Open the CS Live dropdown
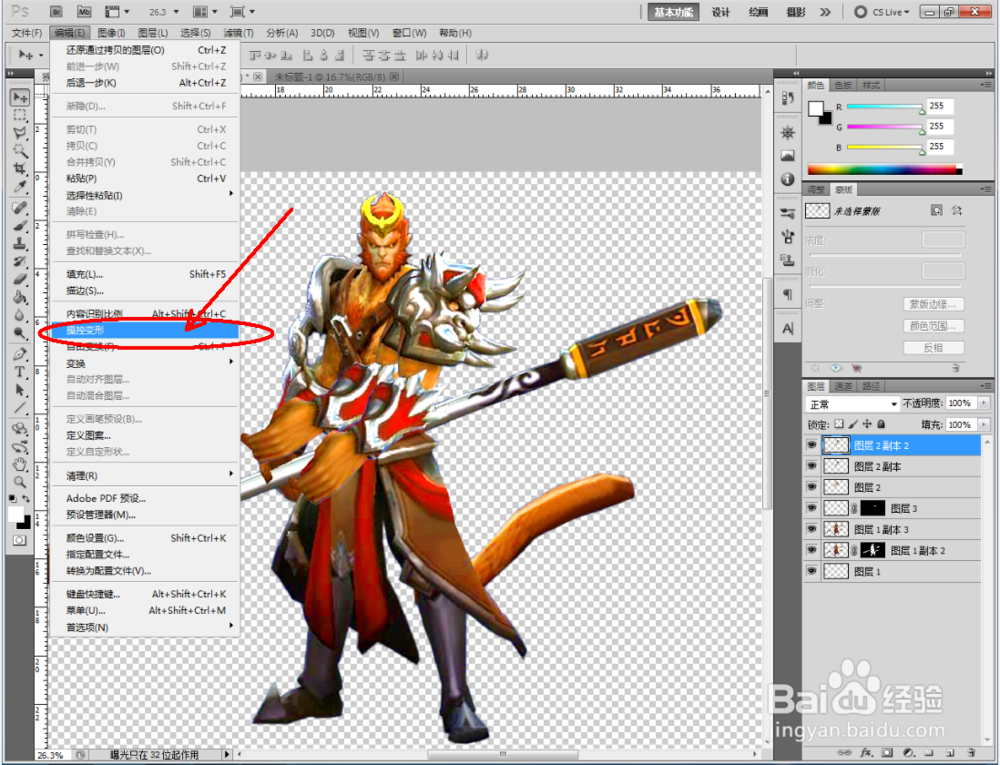Screen dimensions: 1000x765 890,11
